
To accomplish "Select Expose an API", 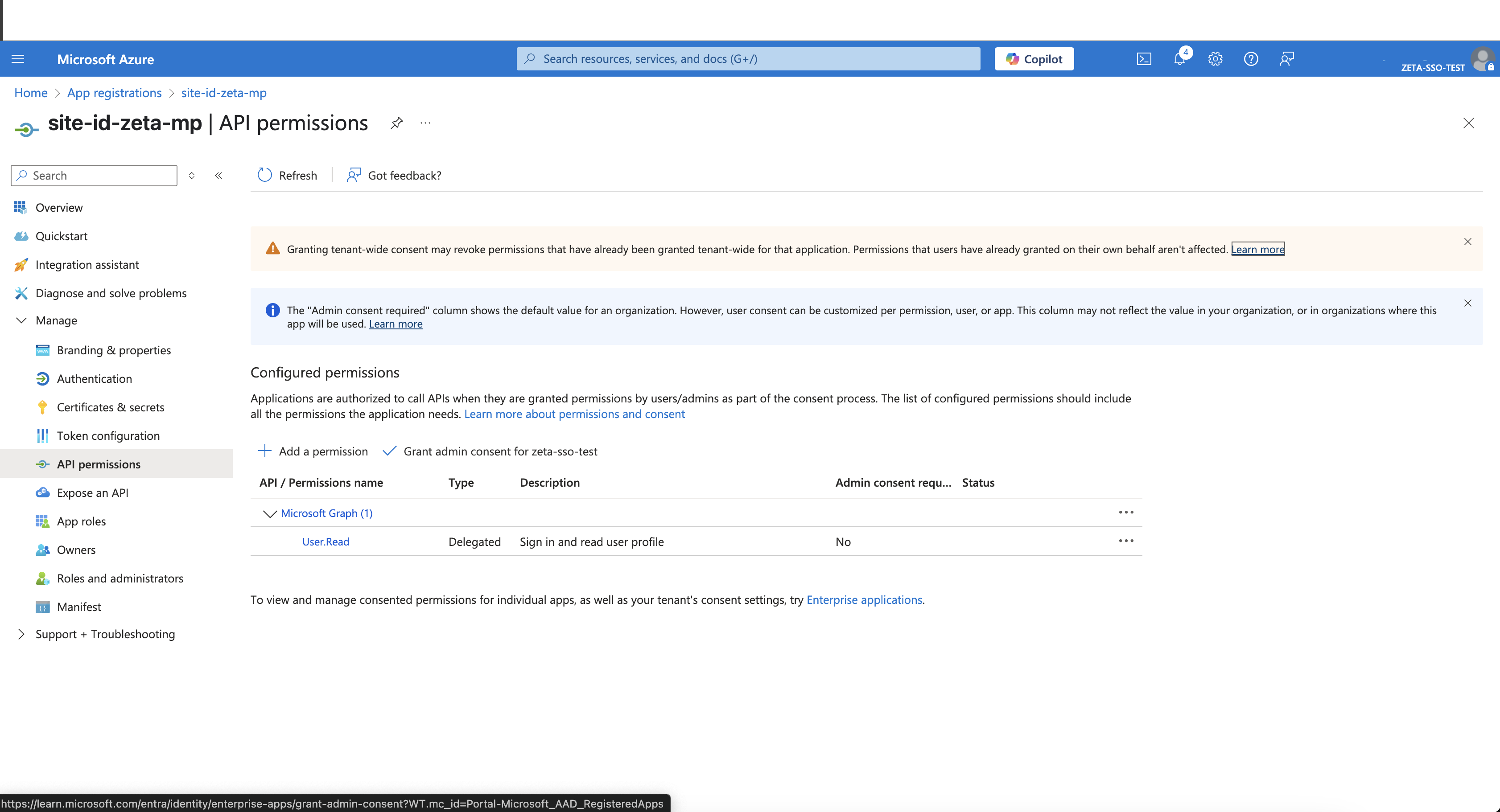I will (x=93, y=492).
